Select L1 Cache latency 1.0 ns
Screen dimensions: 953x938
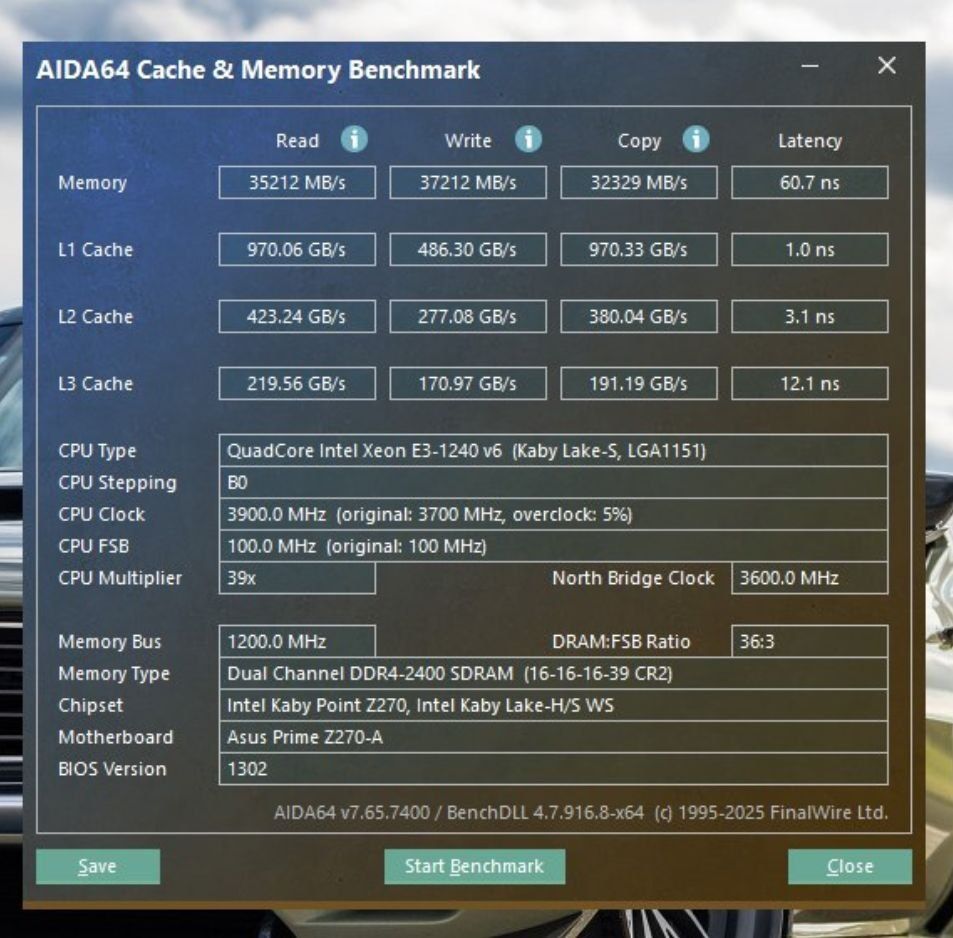pyautogui.click(x=810, y=249)
